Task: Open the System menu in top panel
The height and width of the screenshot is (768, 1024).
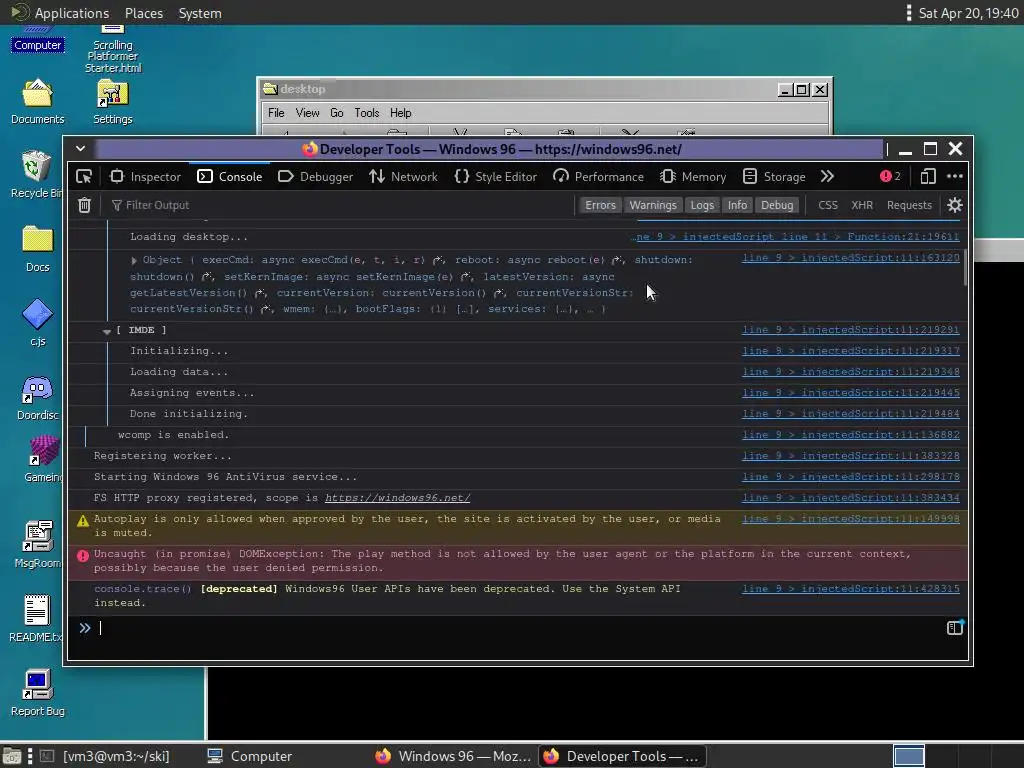Action: [200, 13]
